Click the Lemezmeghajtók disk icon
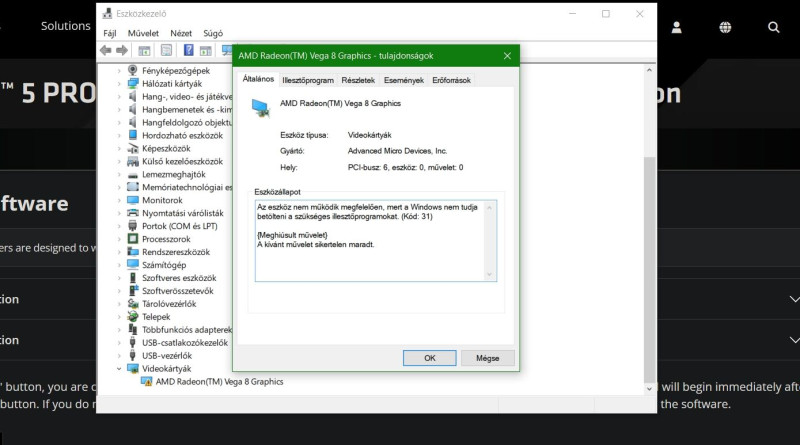 tap(133, 174)
